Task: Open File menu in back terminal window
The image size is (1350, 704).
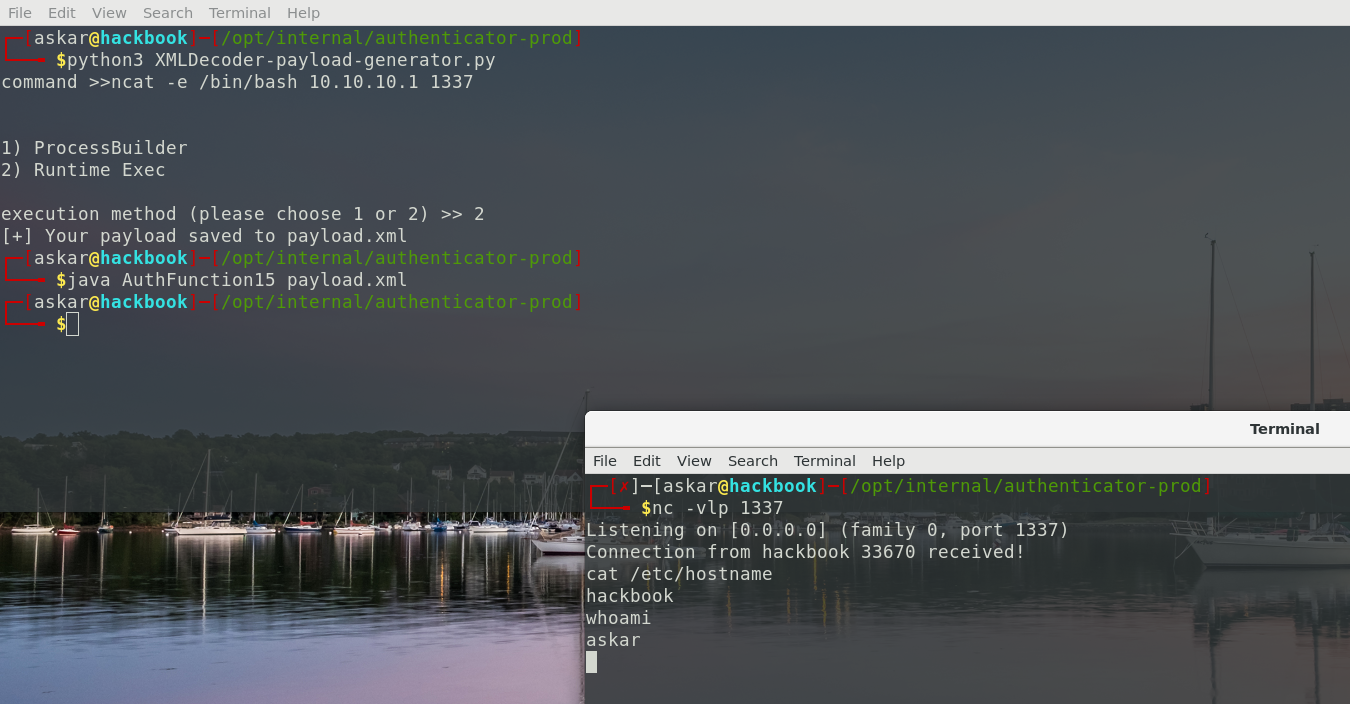Action: pyautogui.click(x=20, y=13)
